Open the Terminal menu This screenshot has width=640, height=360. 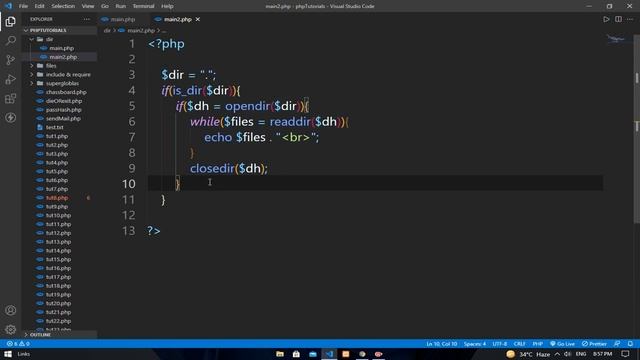143,6
